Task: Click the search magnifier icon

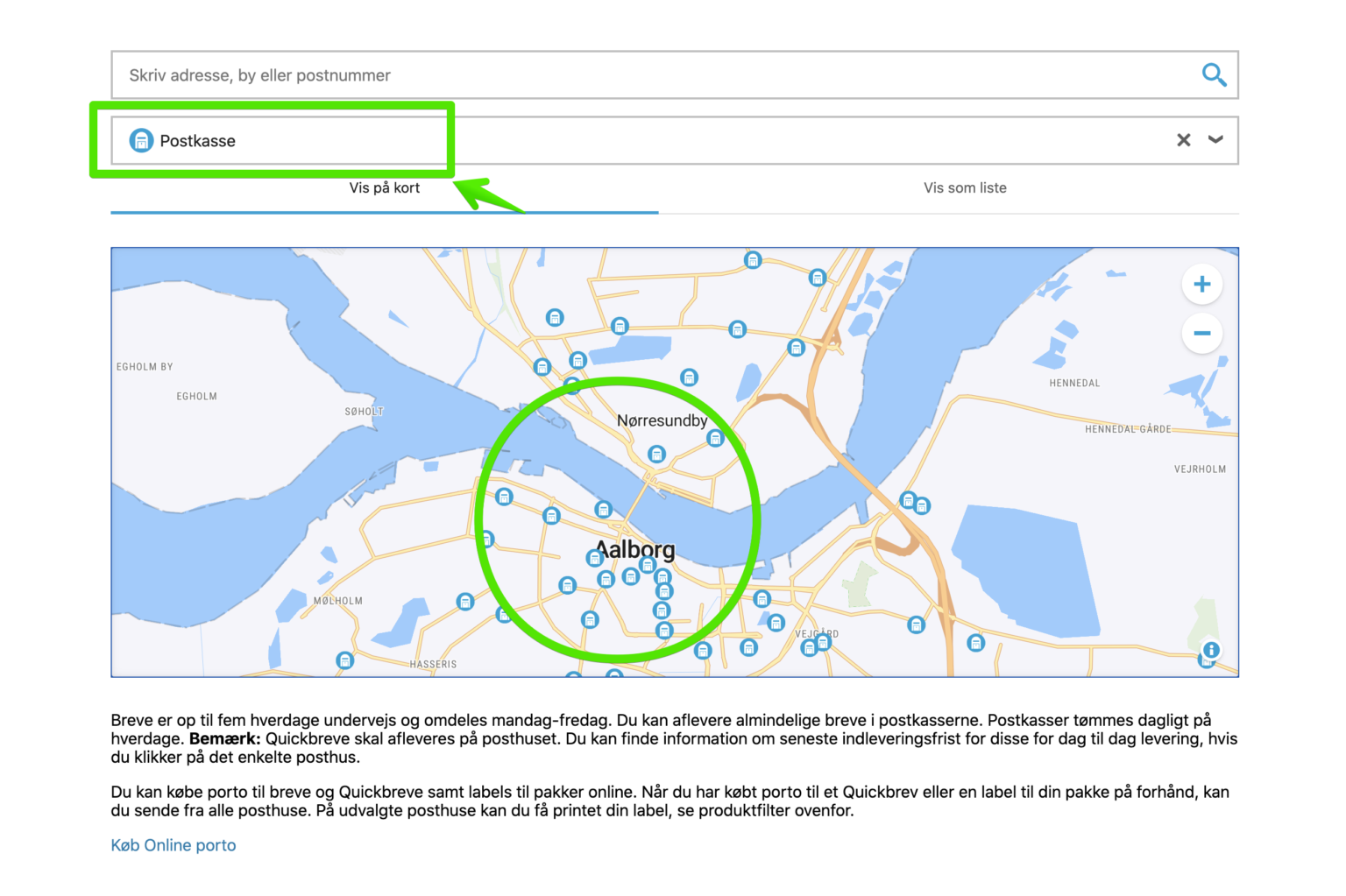Action: [x=1215, y=75]
